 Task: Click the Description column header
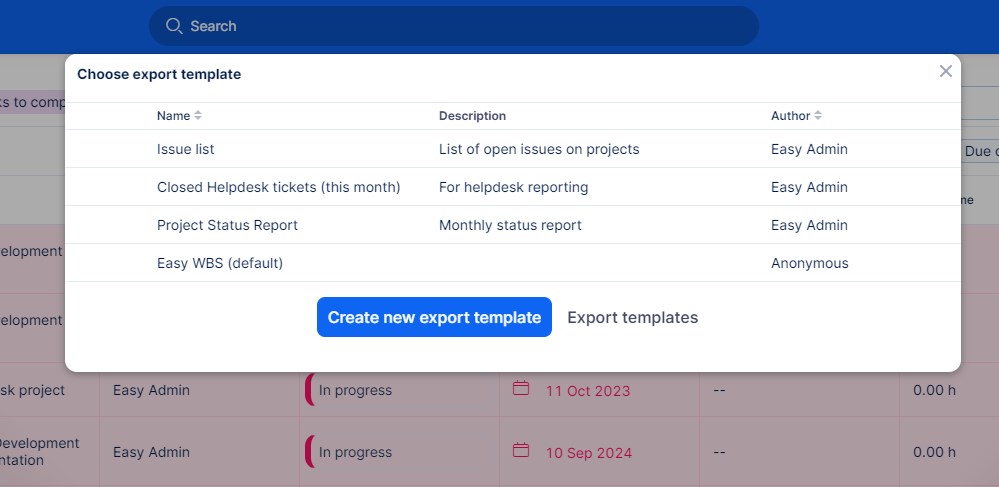(472, 116)
